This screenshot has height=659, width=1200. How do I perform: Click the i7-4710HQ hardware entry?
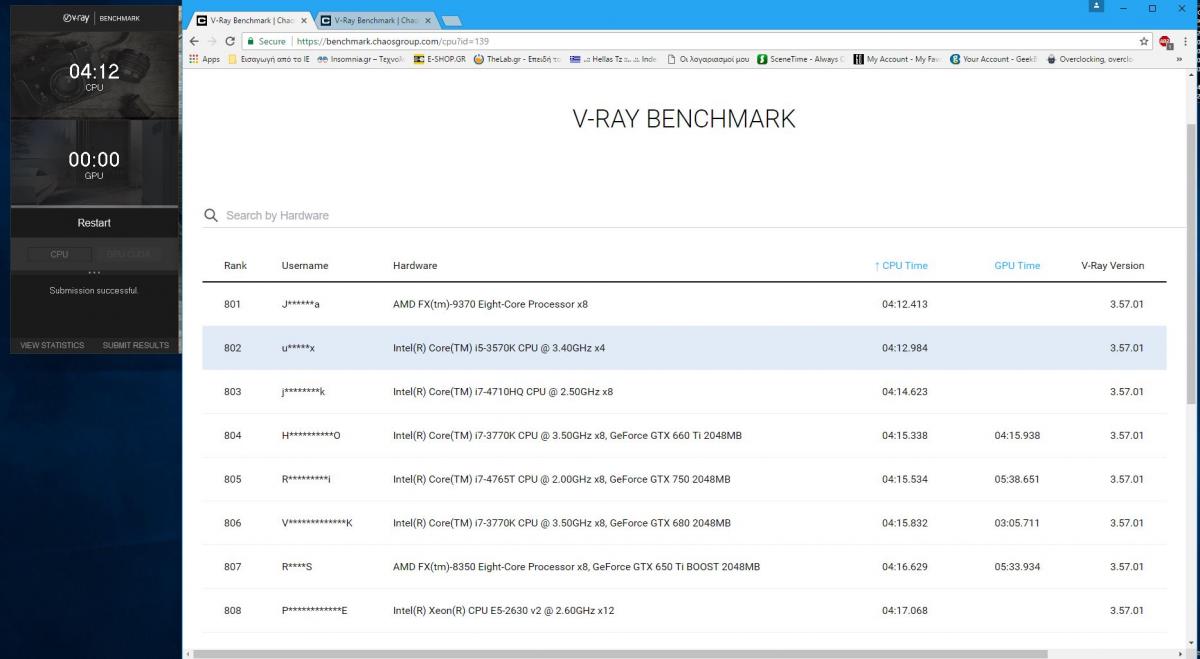(502, 392)
